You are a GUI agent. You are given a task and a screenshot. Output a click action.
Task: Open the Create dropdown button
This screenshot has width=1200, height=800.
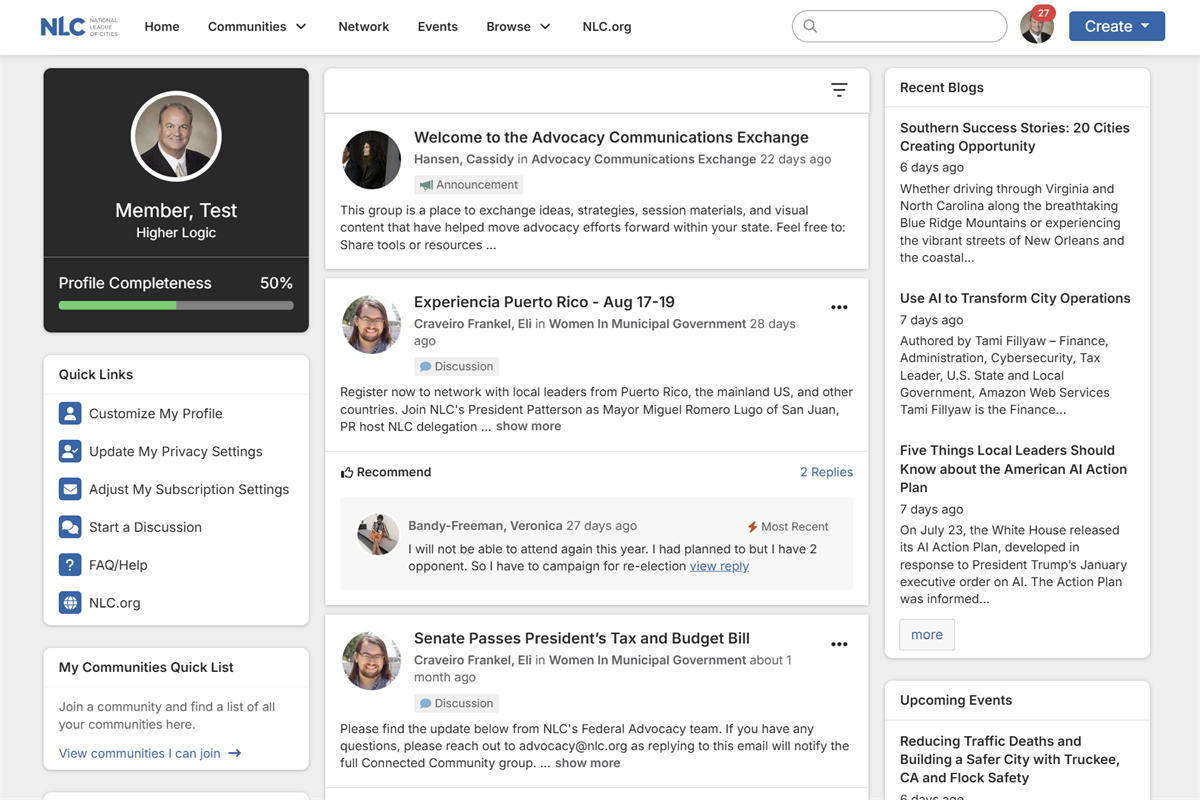coord(1116,26)
